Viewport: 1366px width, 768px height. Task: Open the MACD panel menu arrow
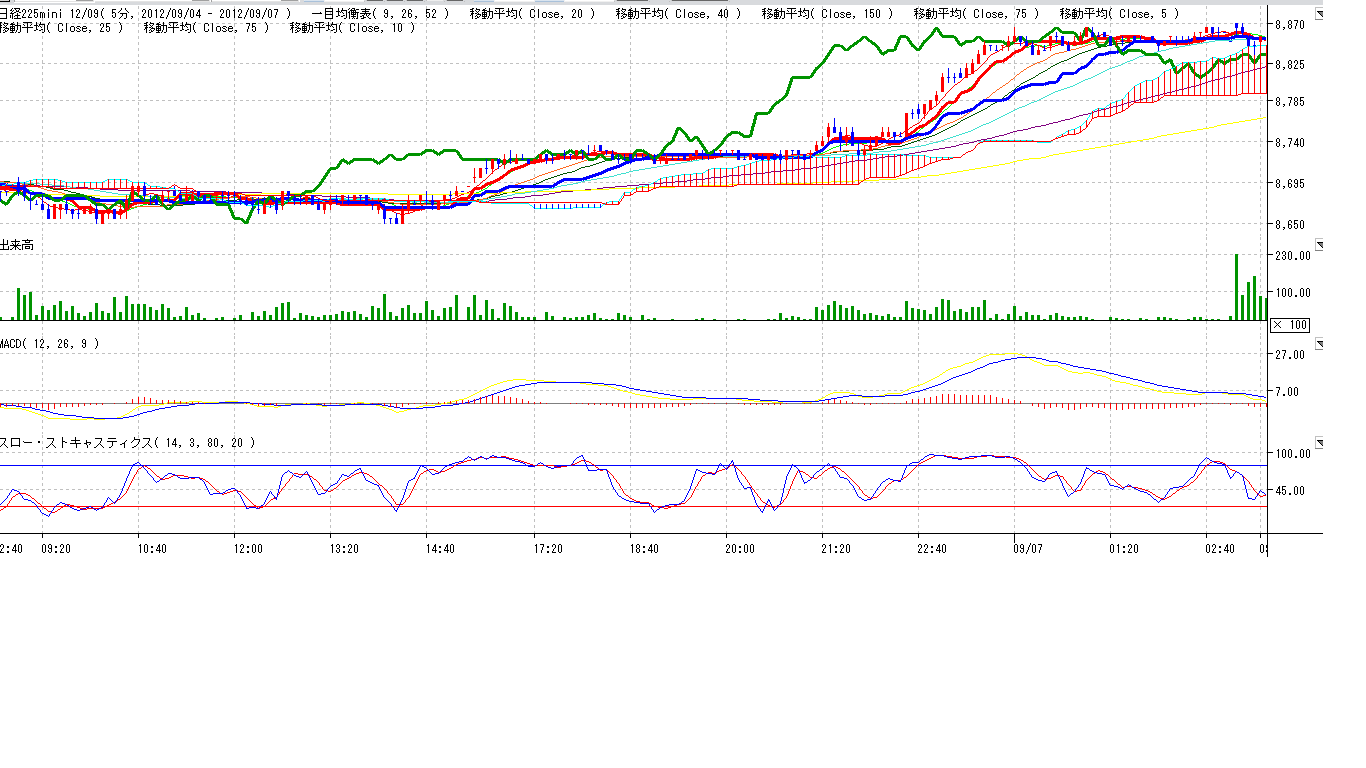(1319, 344)
